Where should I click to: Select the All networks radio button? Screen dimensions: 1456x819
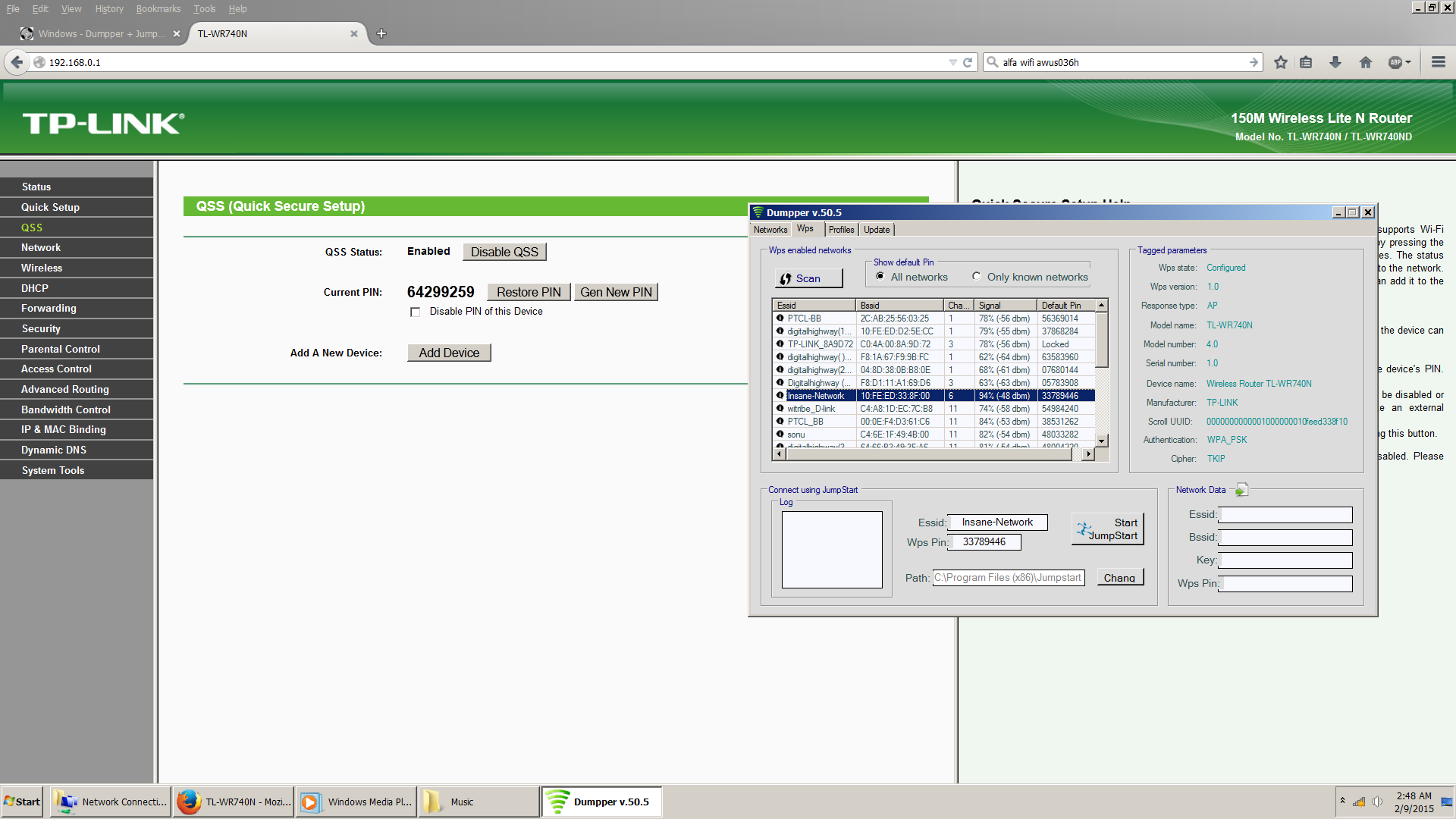(880, 277)
